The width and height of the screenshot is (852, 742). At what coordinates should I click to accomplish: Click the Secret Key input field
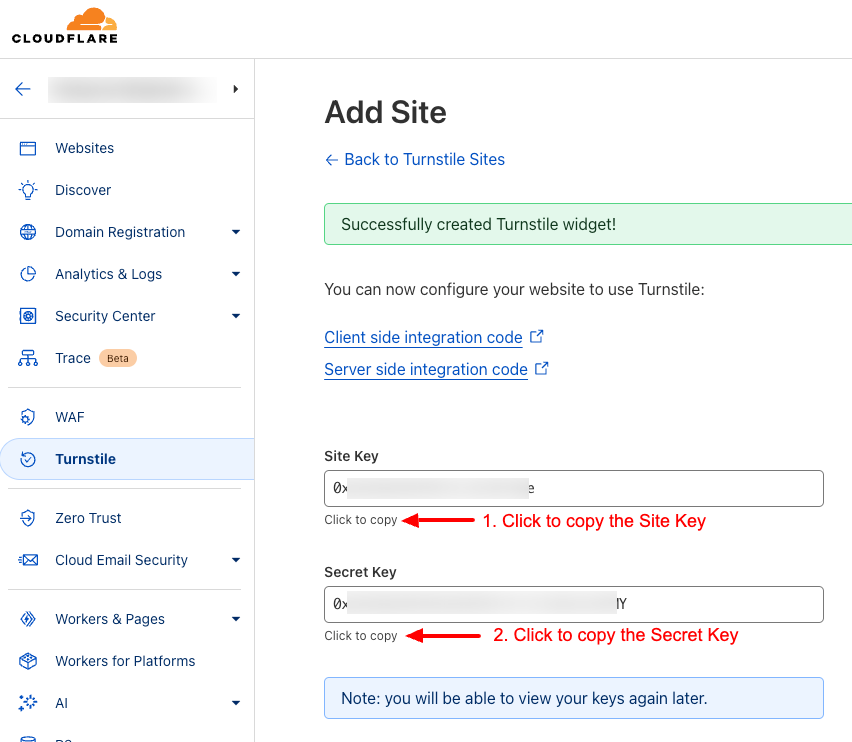[574, 604]
